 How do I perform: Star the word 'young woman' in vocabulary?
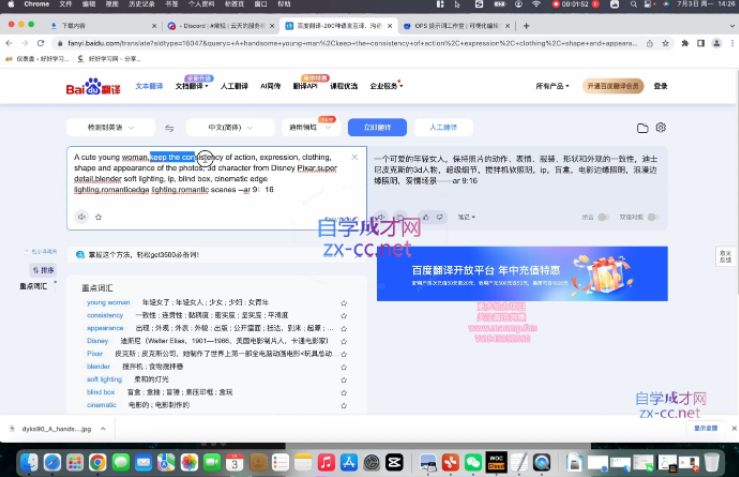pyautogui.click(x=344, y=302)
